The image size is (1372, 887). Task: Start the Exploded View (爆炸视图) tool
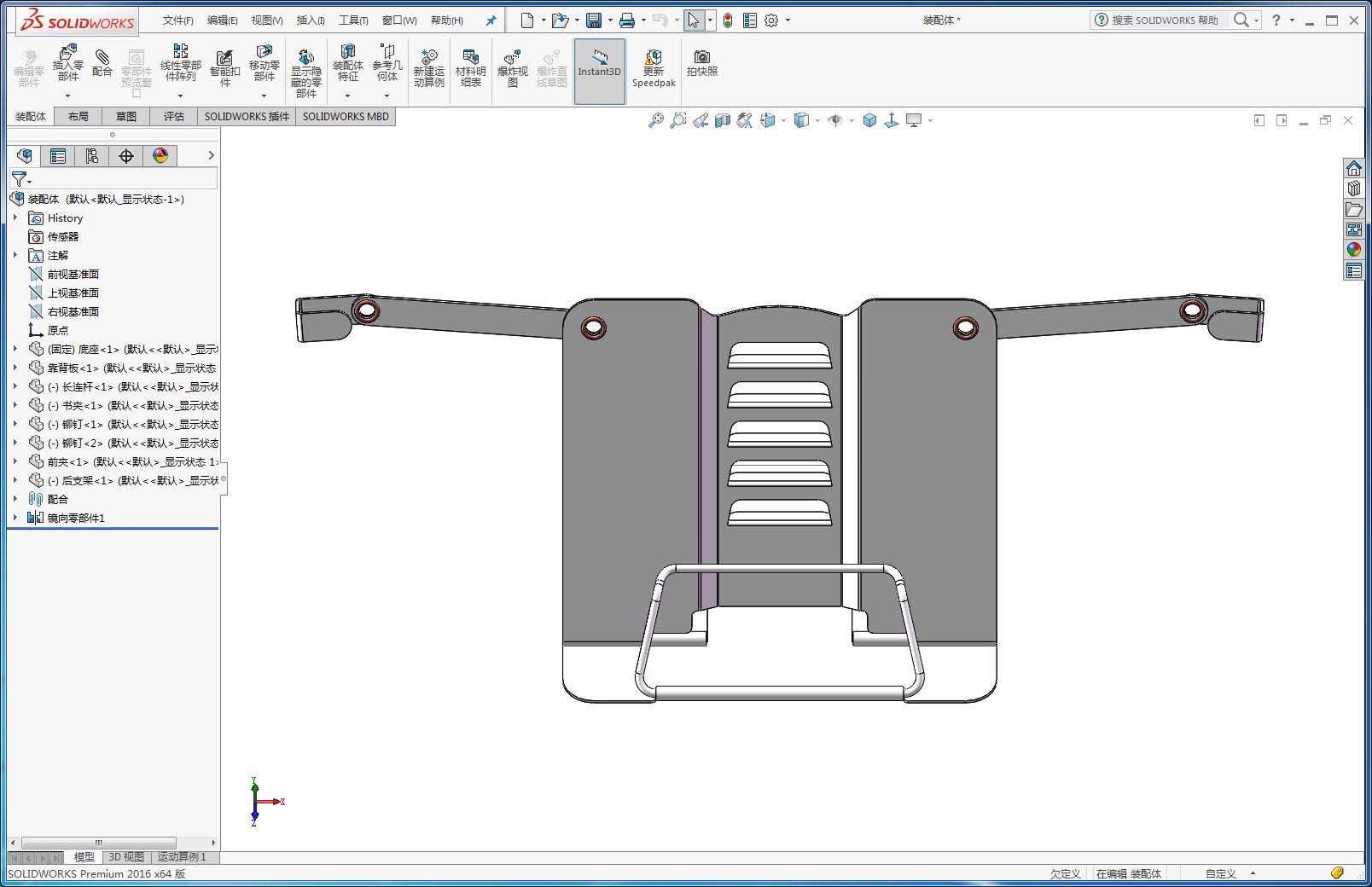[x=513, y=68]
